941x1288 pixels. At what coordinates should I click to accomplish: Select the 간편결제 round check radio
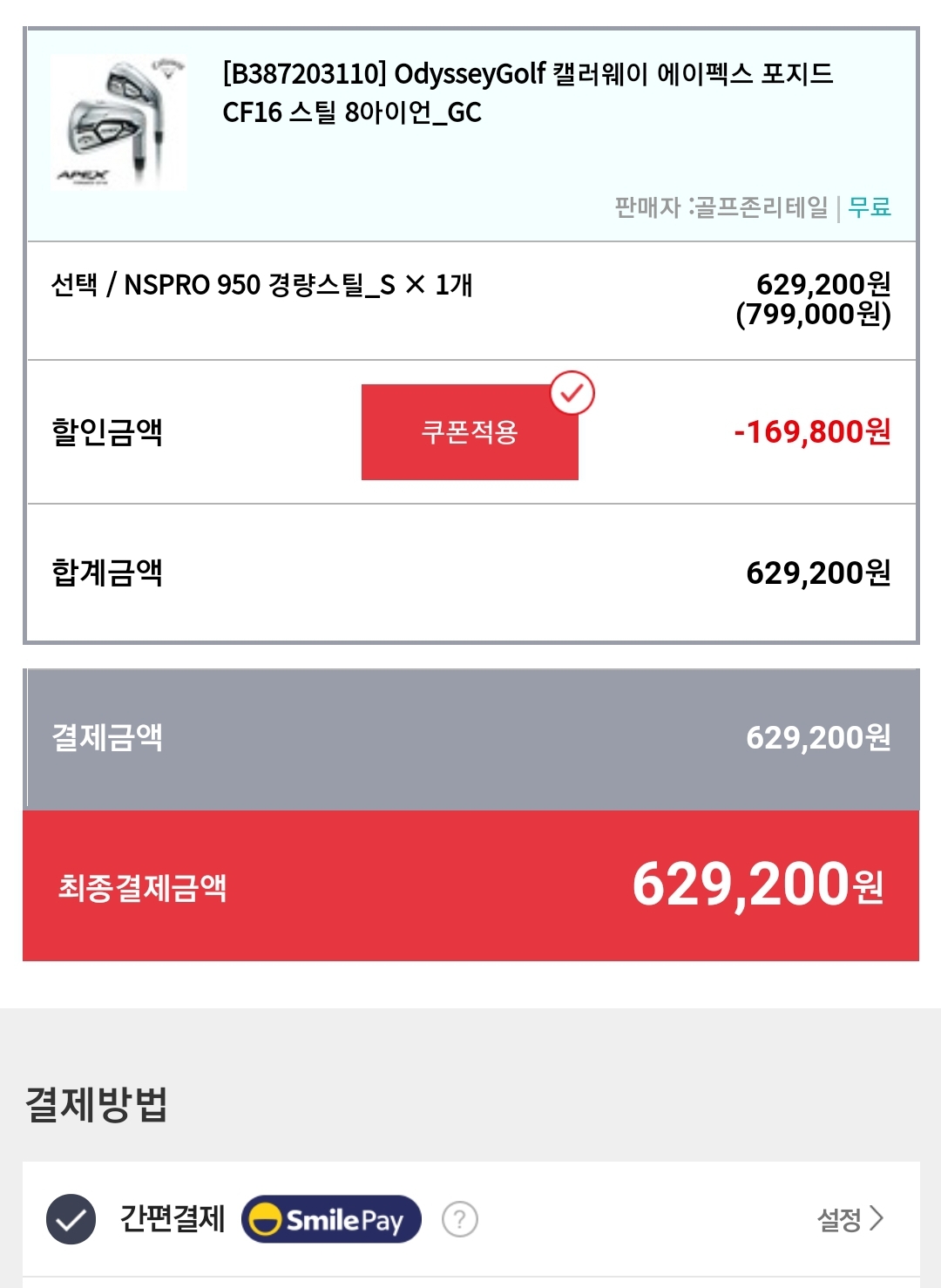71,1219
